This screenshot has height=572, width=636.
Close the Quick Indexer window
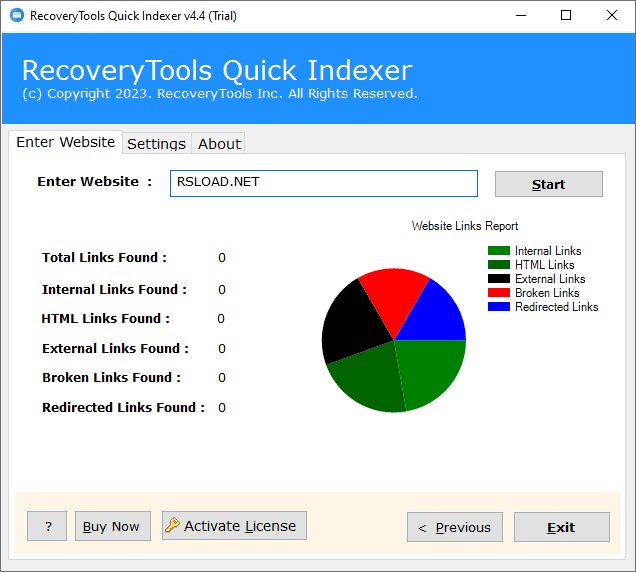(612, 15)
